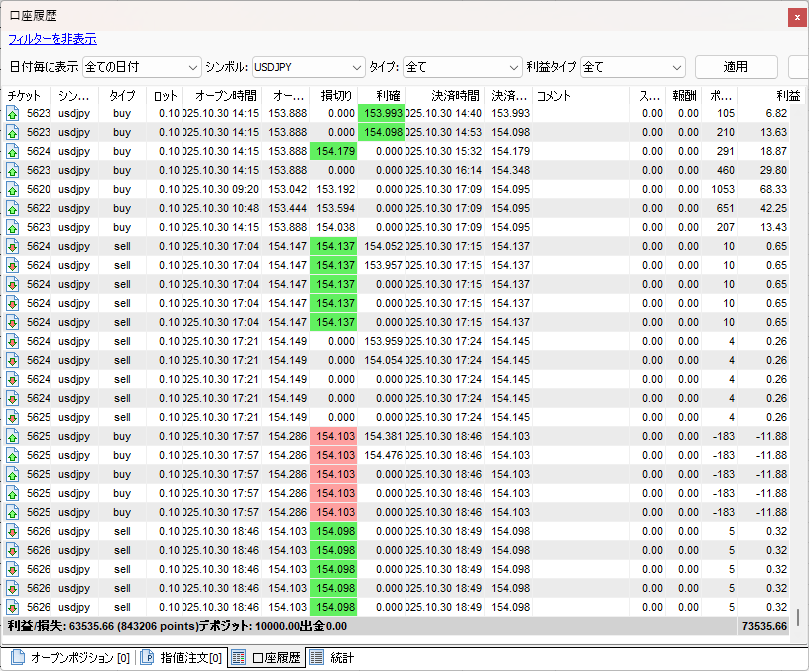Click the buy icon on the 42.25 profit row
The height and width of the screenshot is (671, 809).
[x=13, y=208]
